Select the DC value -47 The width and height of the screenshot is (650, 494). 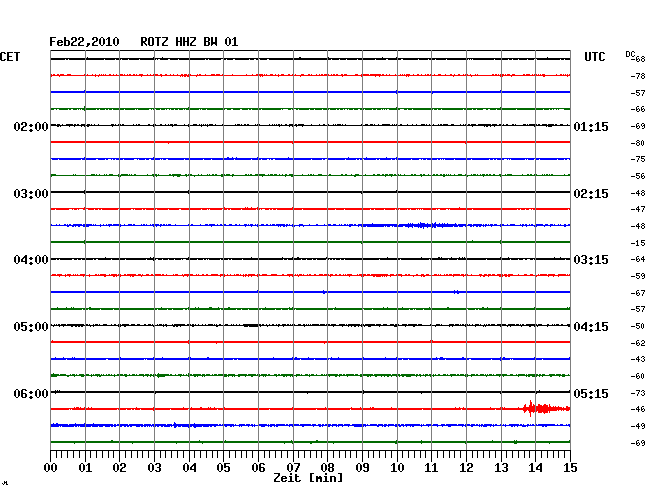click(x=638, y=209)
